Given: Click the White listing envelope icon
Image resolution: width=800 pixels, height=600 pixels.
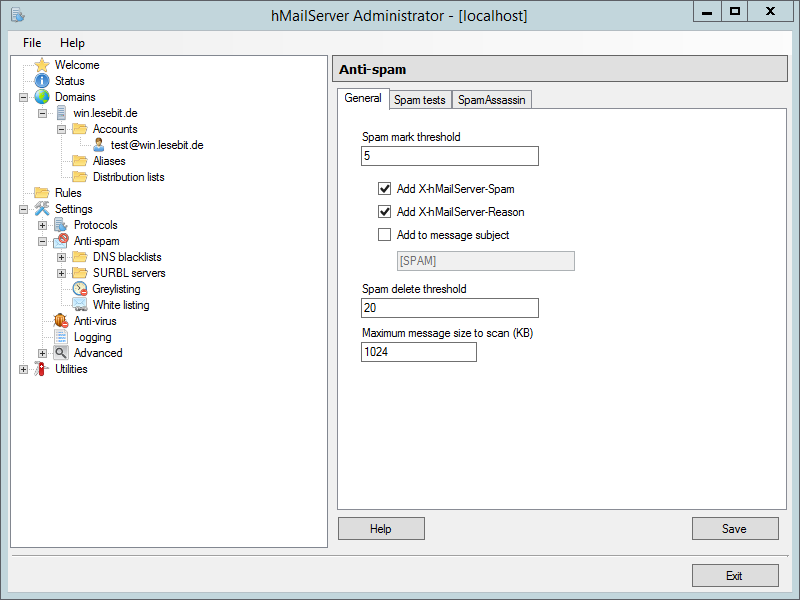Looking at the screenshot, I should [x=80, y=305].
